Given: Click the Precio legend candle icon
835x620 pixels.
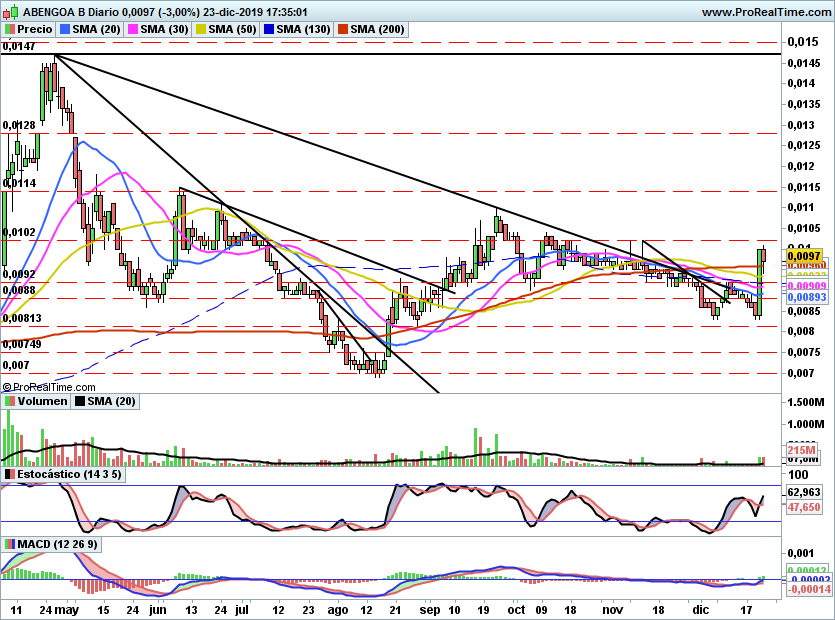Looking at the screenshot, I should click(9, 30).
